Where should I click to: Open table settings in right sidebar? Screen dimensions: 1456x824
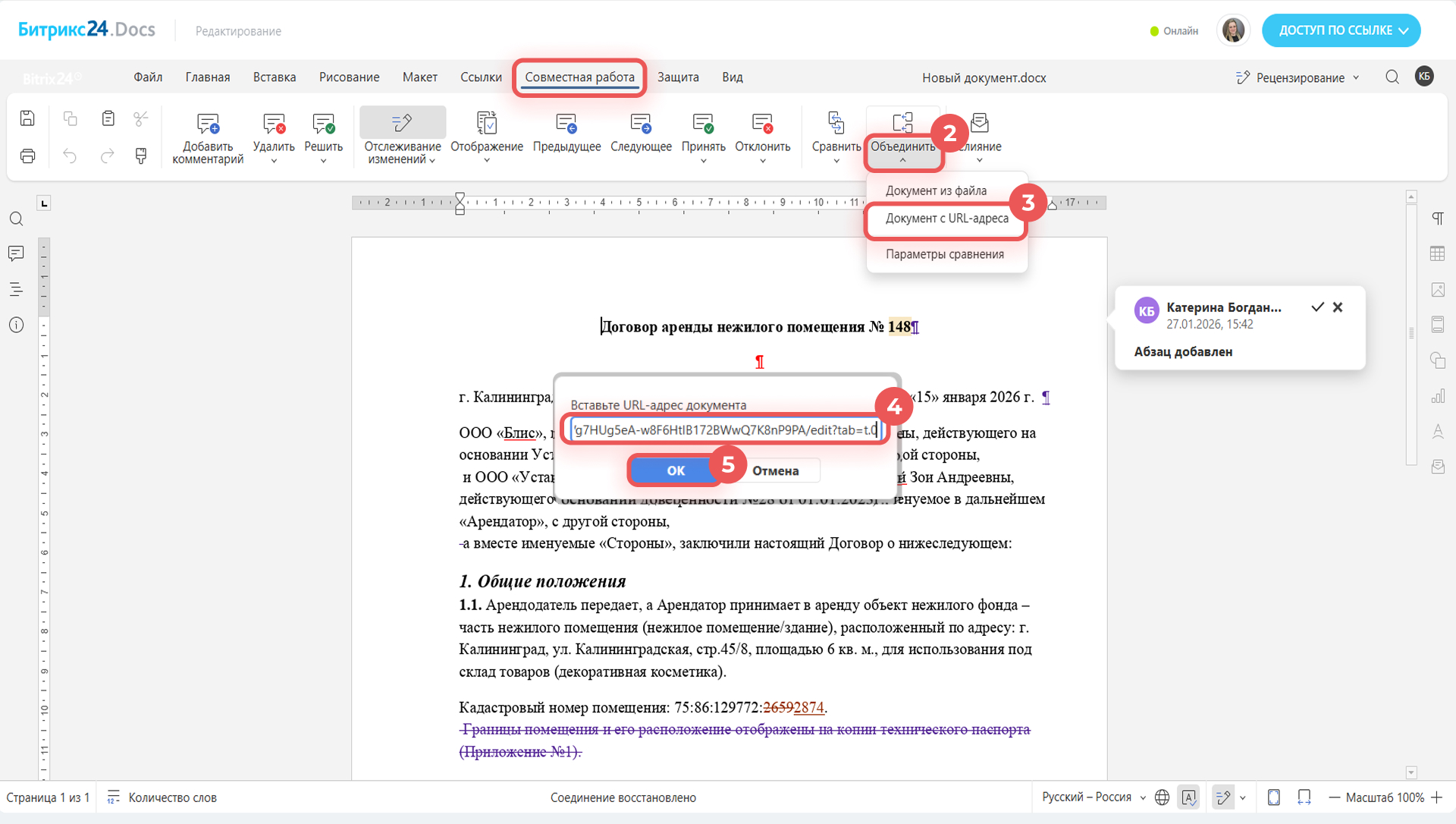click(1437, 254)
